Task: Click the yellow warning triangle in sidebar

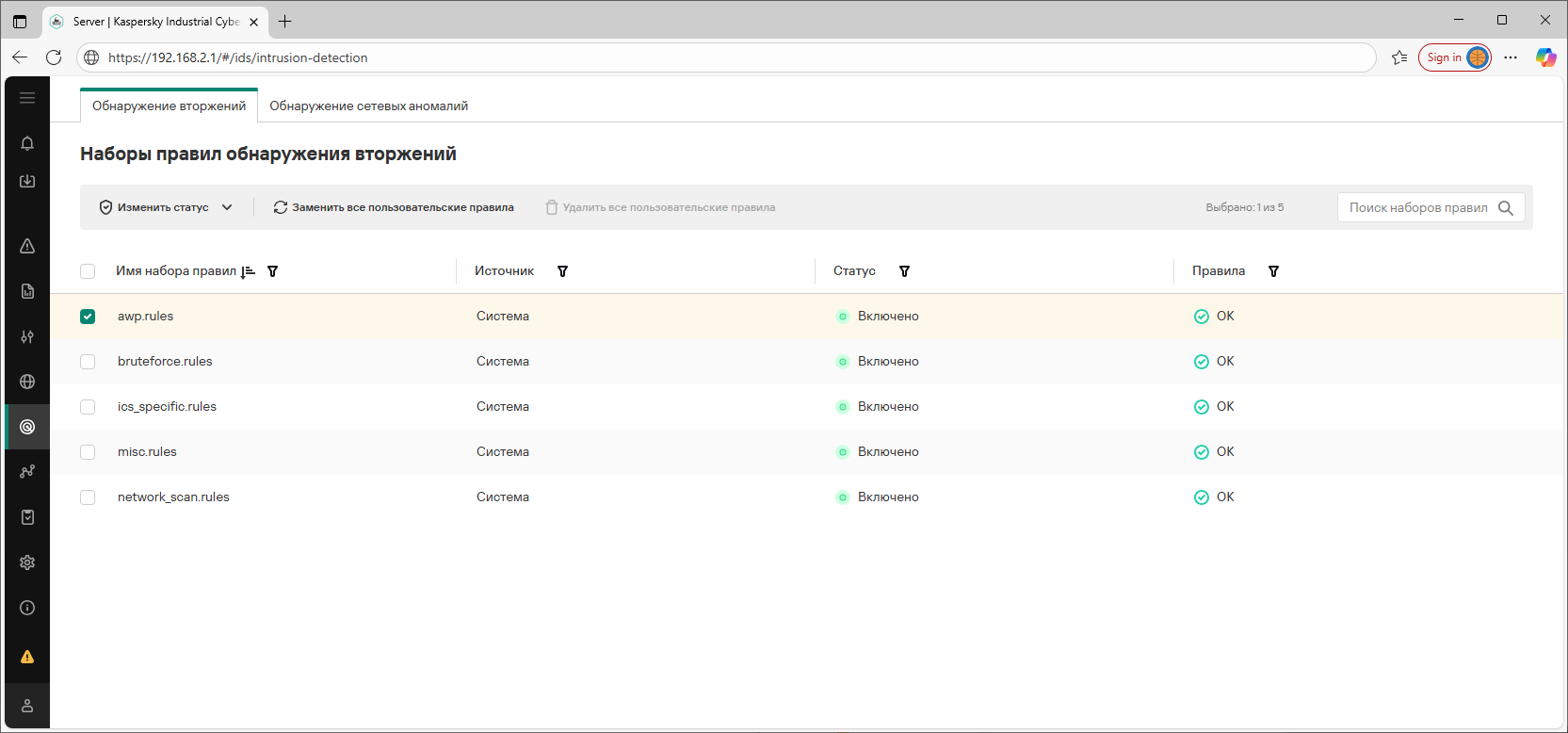Action: click(27, 657)
